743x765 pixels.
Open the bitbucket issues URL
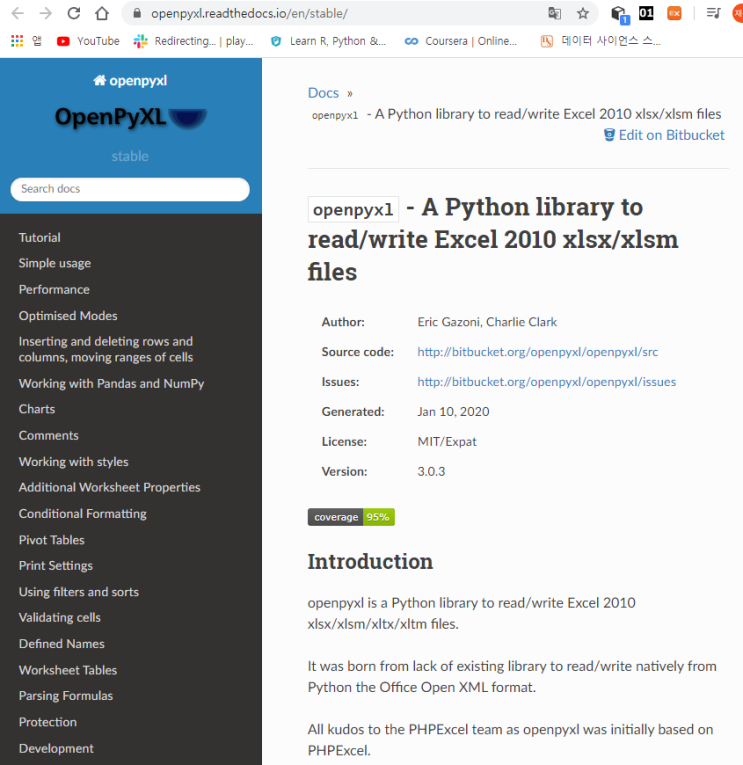(x=546, y=382)
